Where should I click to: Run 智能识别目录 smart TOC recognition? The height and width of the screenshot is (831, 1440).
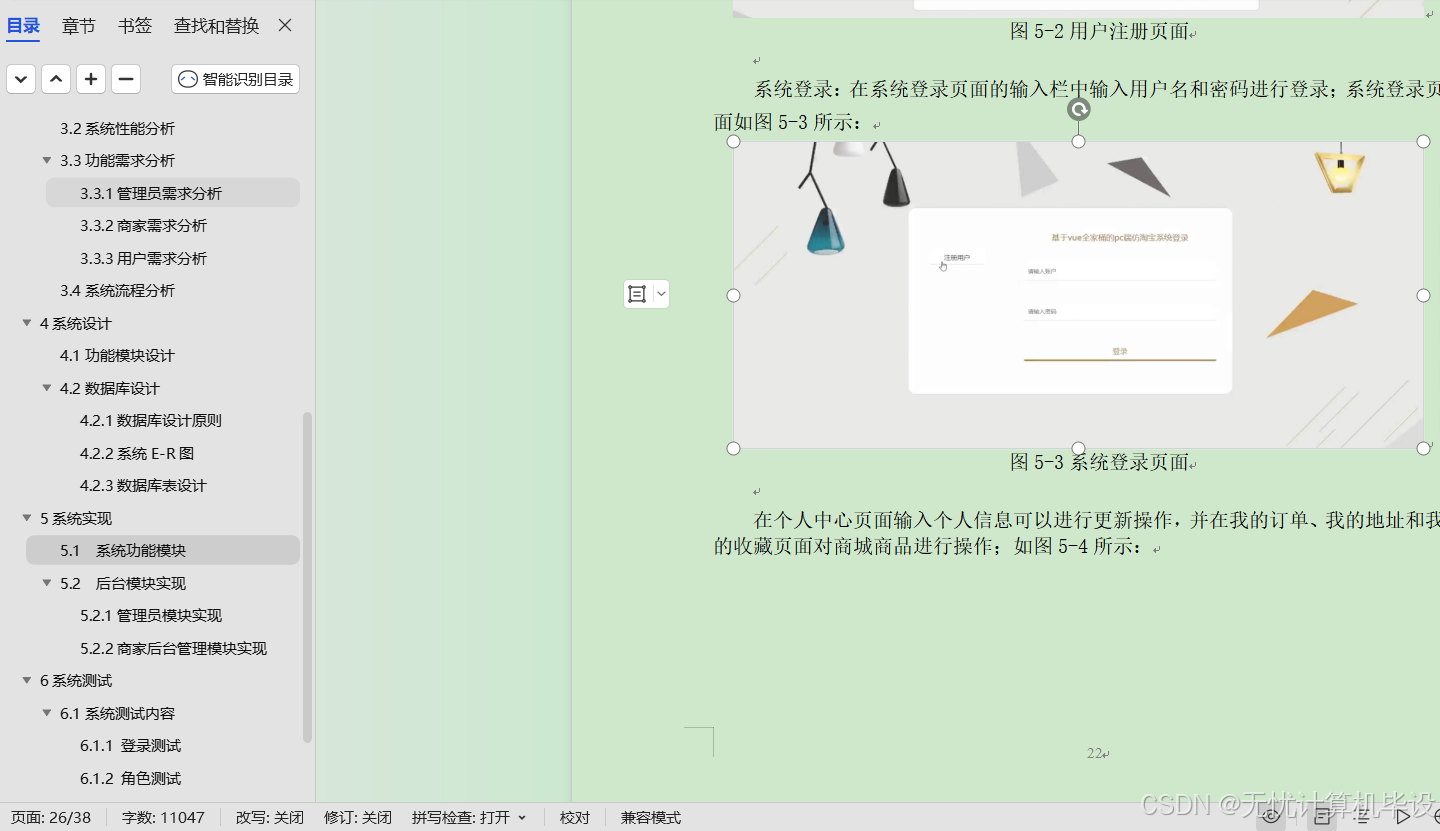coord(234,79)
